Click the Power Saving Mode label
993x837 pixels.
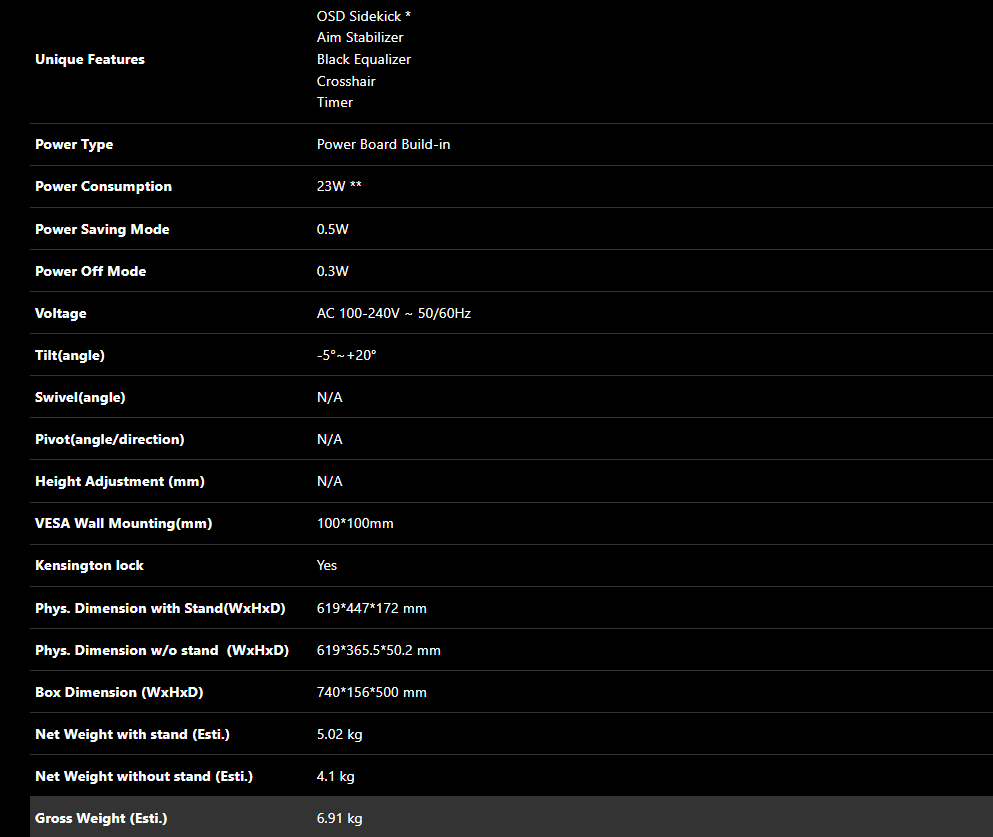(102, 230)
